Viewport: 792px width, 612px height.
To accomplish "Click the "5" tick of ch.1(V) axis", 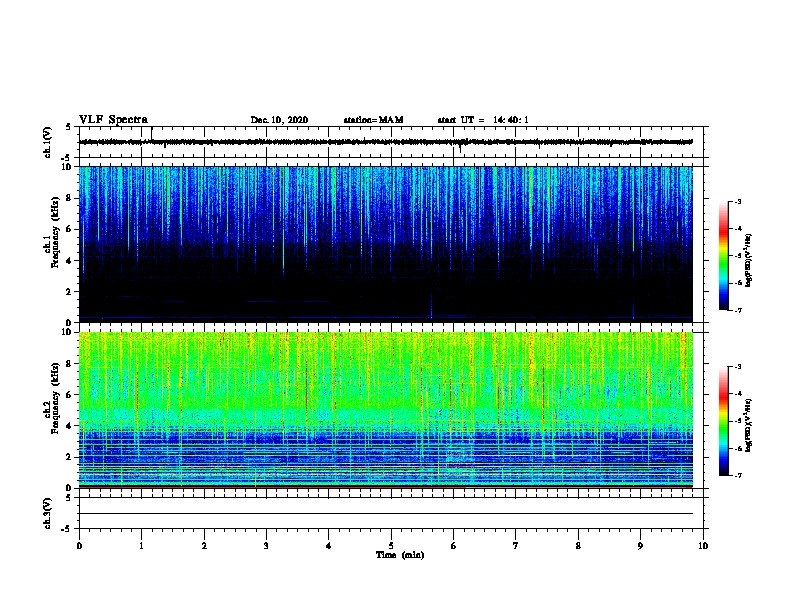I will coord(69,127).
